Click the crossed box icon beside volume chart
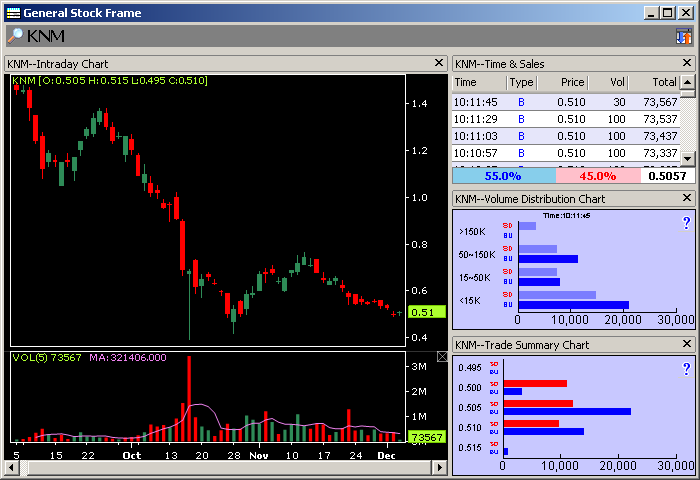The image size is (700, 480). click(442, 356)
